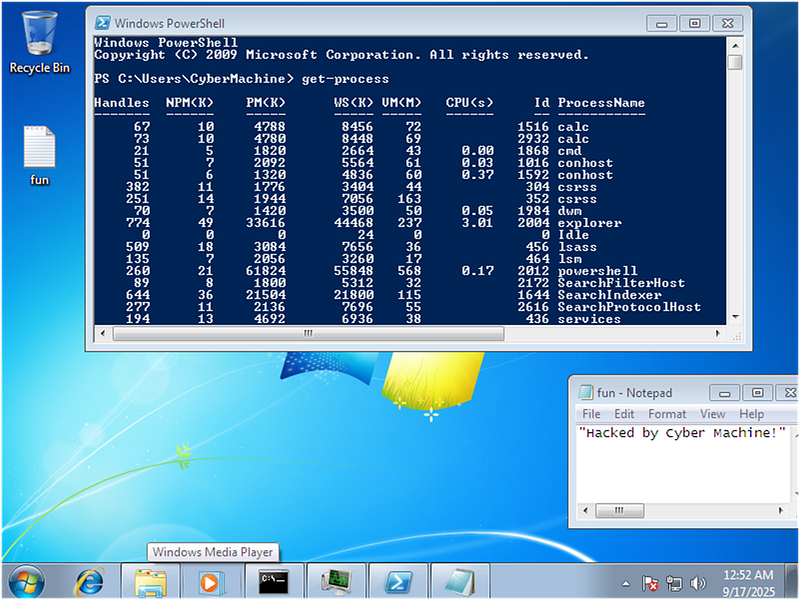
Task: Launch Internet Explorer from taskbar
Action: click(90, 582)
